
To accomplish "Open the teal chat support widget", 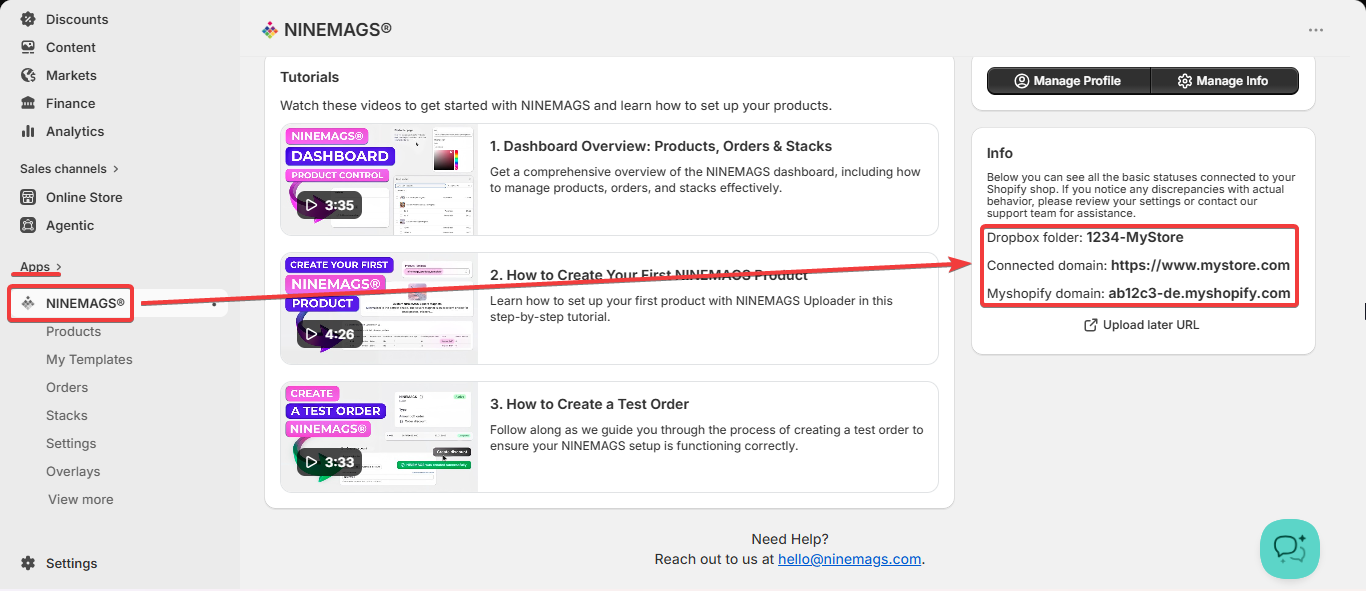I will click(x=1290, y=549).
